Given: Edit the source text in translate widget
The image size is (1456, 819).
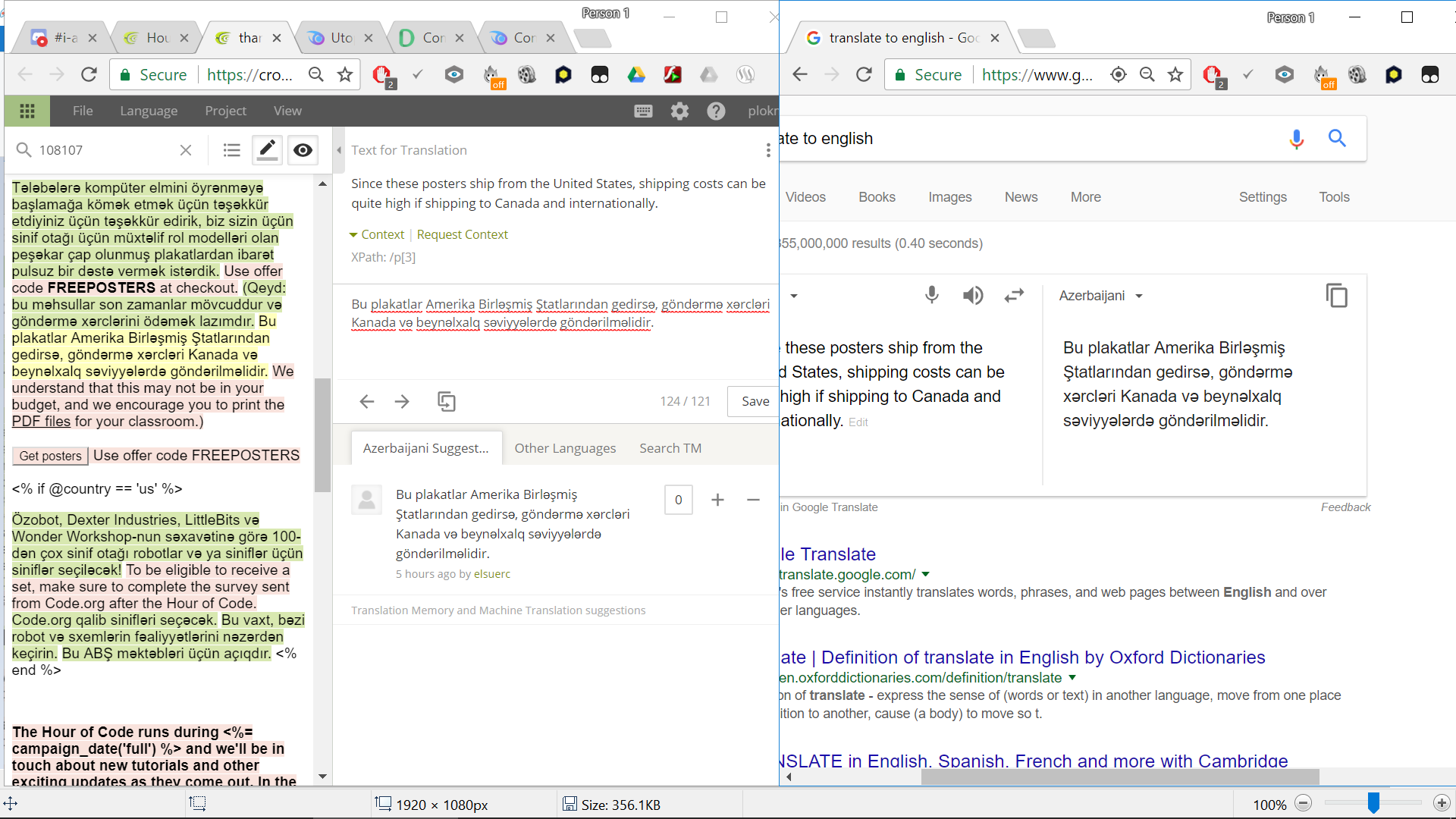Looking at the screenshot, I should coord(858,422).
